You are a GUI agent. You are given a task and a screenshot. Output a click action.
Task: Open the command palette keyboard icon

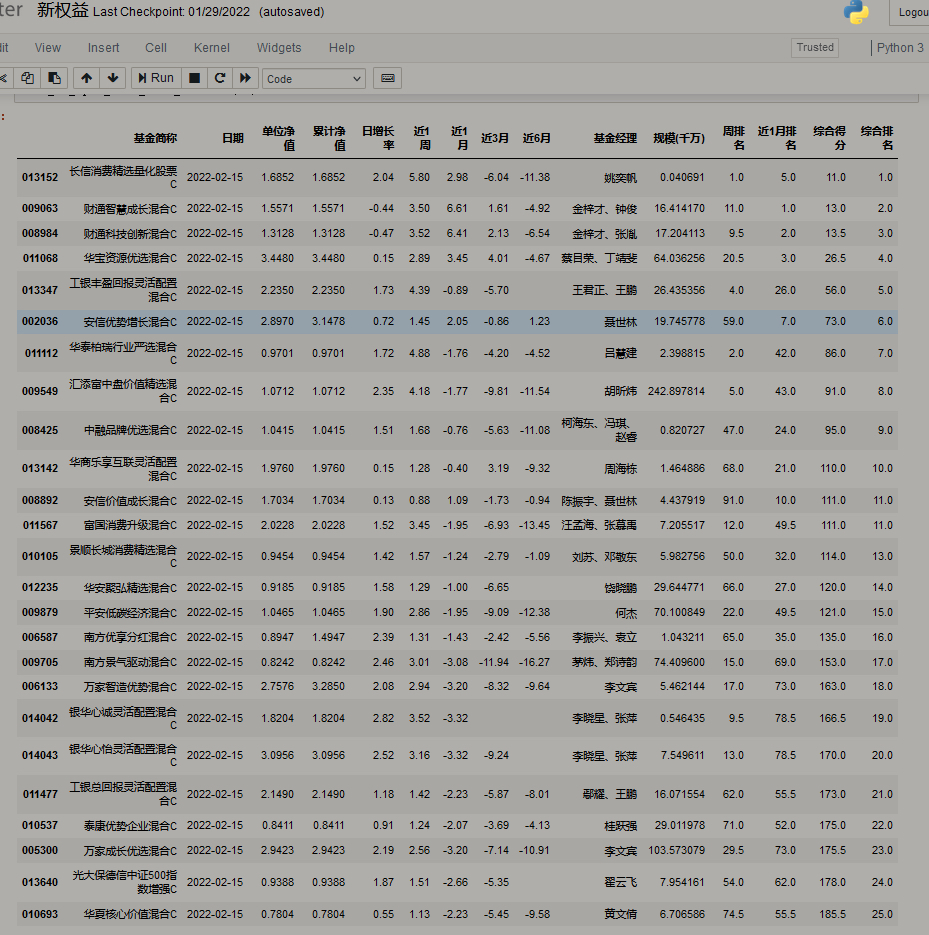pyautogui.click(x=388, y=78)
